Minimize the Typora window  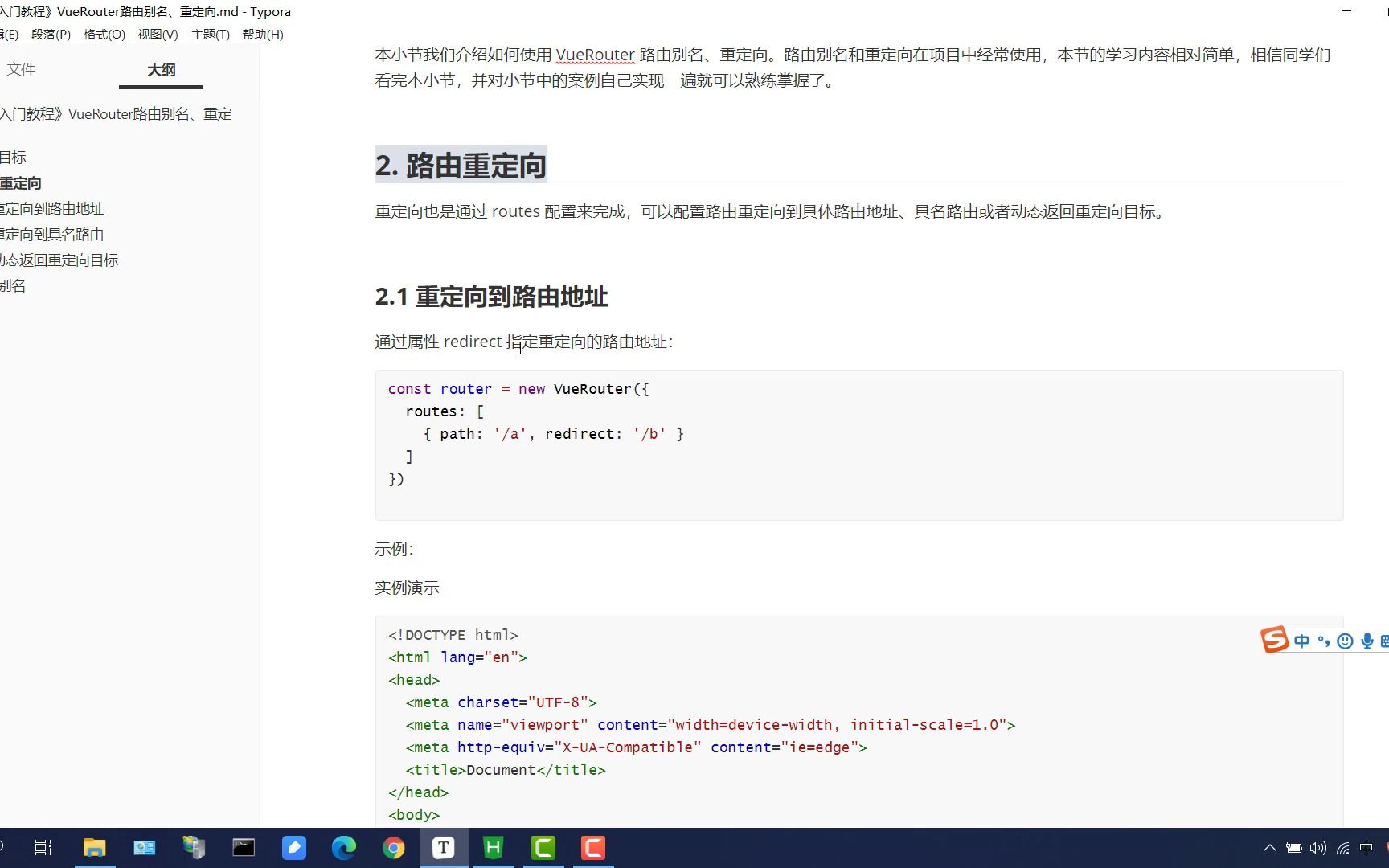(1346, 11)
